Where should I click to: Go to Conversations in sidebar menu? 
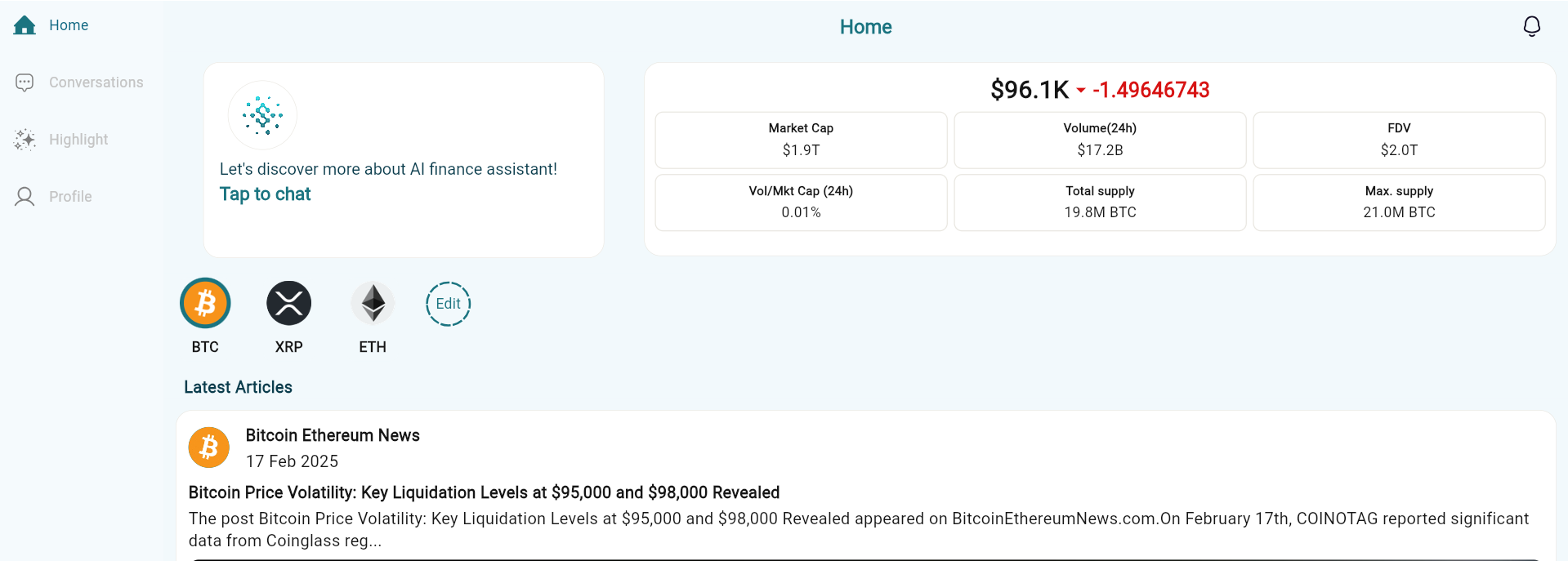(x=96, y=82)
